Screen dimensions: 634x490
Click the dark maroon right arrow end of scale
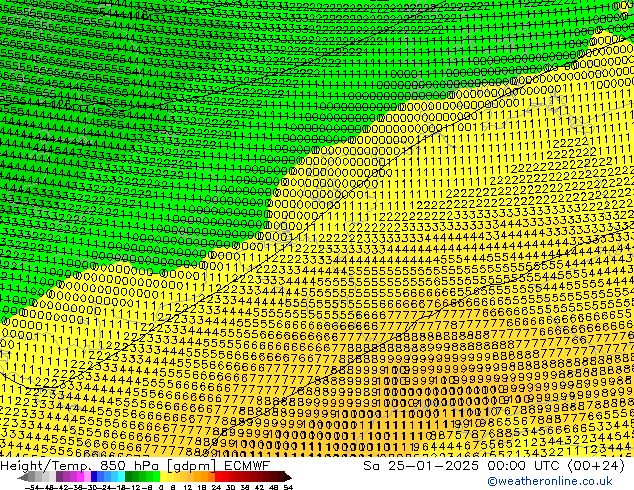coord(288,477)
